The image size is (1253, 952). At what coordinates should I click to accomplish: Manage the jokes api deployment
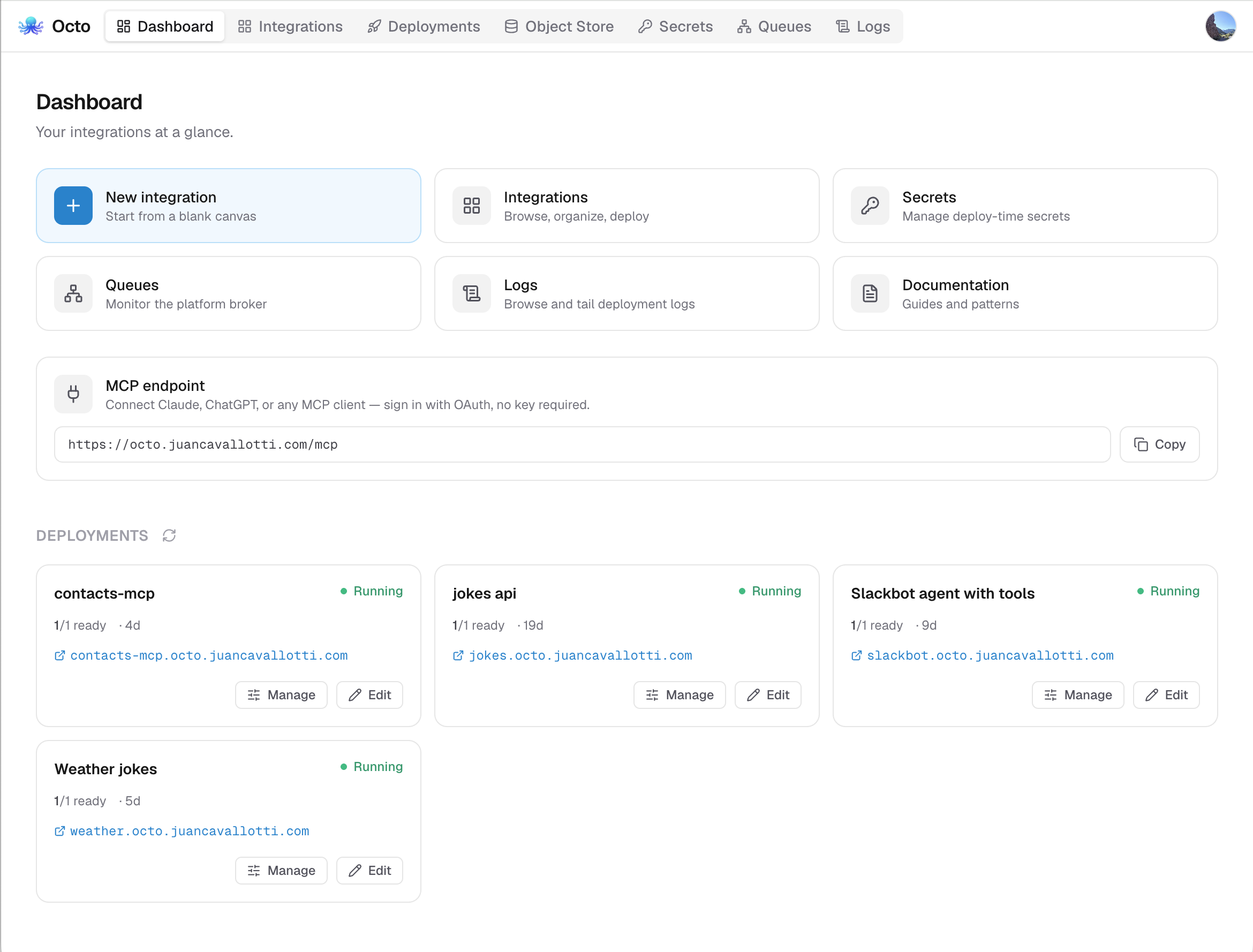(680, 695)
